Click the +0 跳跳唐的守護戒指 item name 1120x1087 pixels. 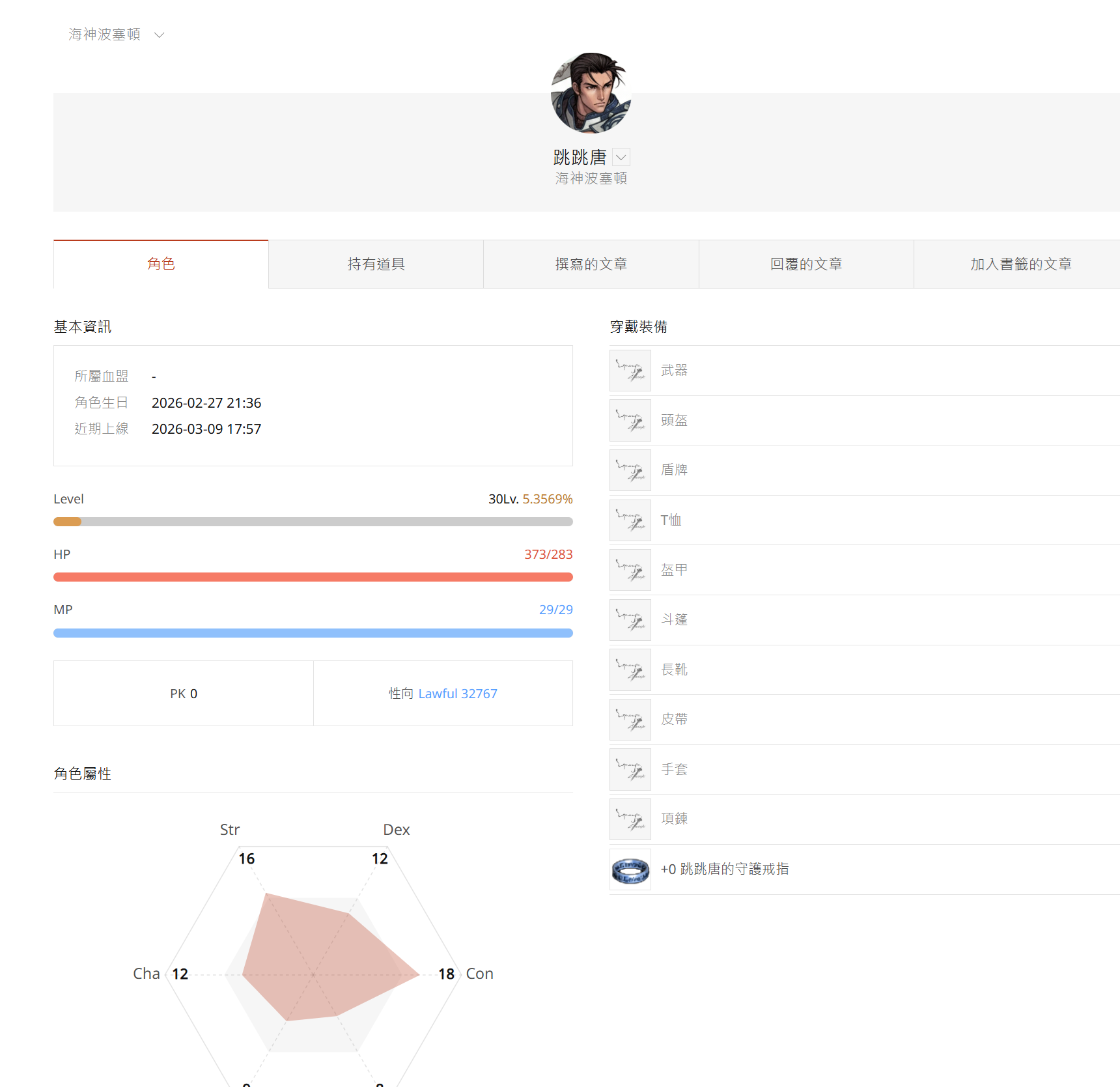724,869
